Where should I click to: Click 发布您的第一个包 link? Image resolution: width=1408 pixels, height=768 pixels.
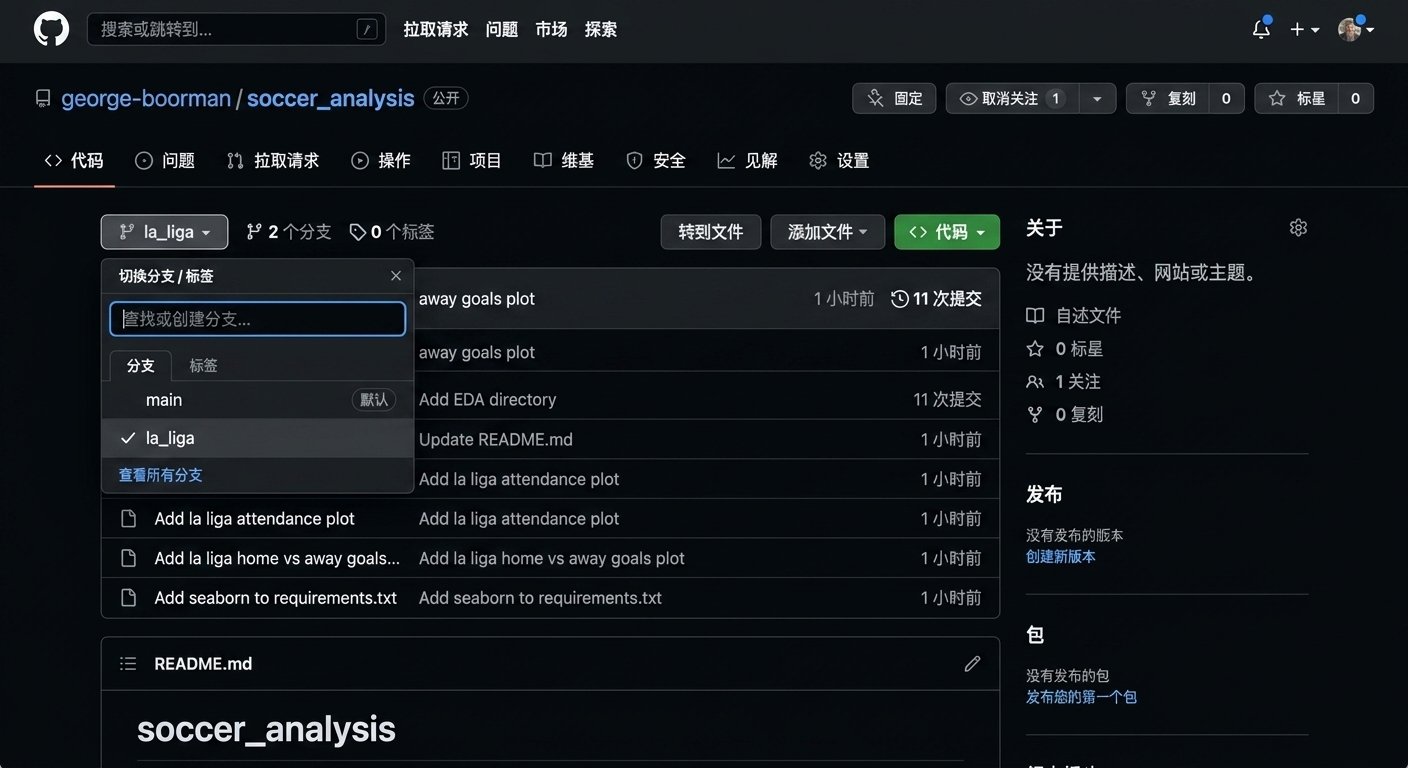tap(1081, 697)
